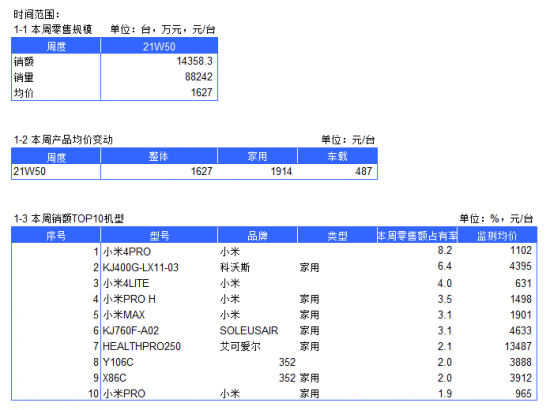The image size is (550, 410).
Task: Select the 类型 column header
Action: coord(337,236)
